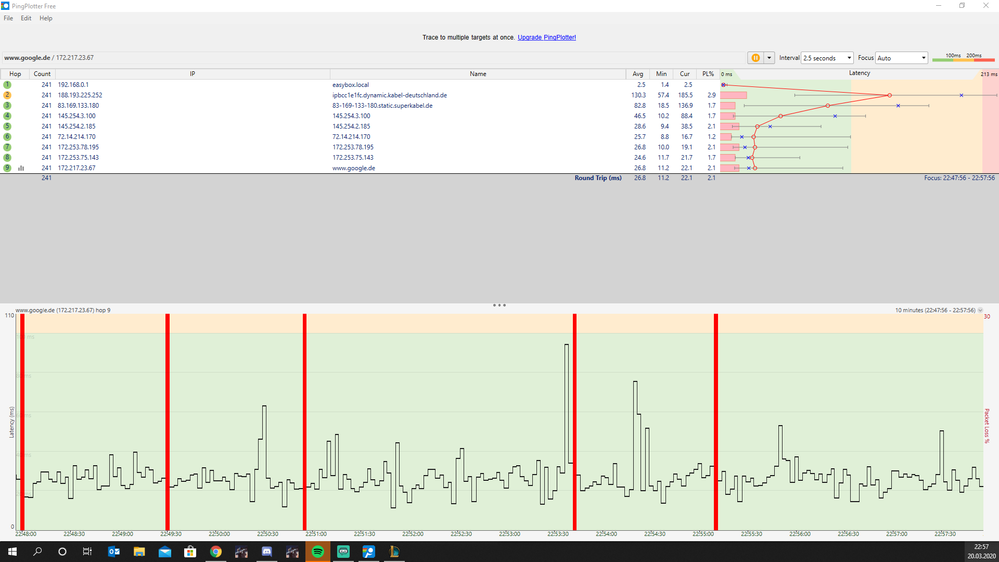Select the hop 3 green circle icon
The image size is (999, 562).
[x=7, y=106]
